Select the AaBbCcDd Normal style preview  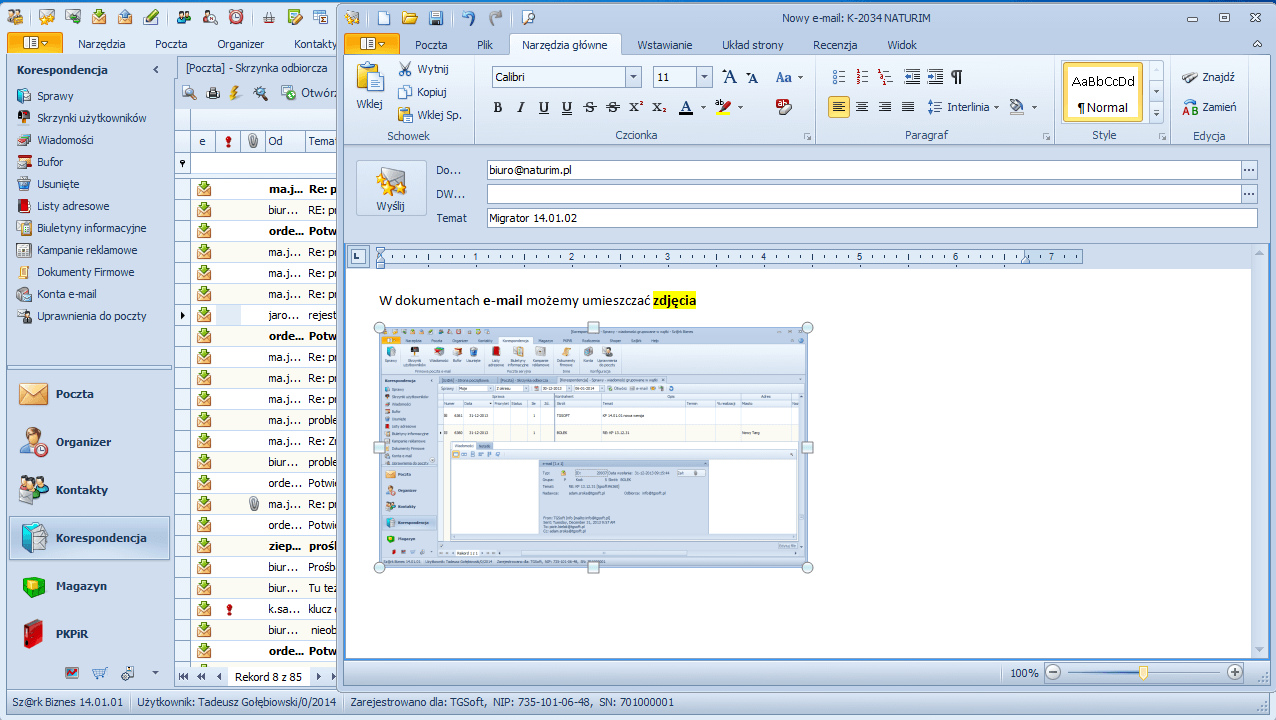point(1103,93)
